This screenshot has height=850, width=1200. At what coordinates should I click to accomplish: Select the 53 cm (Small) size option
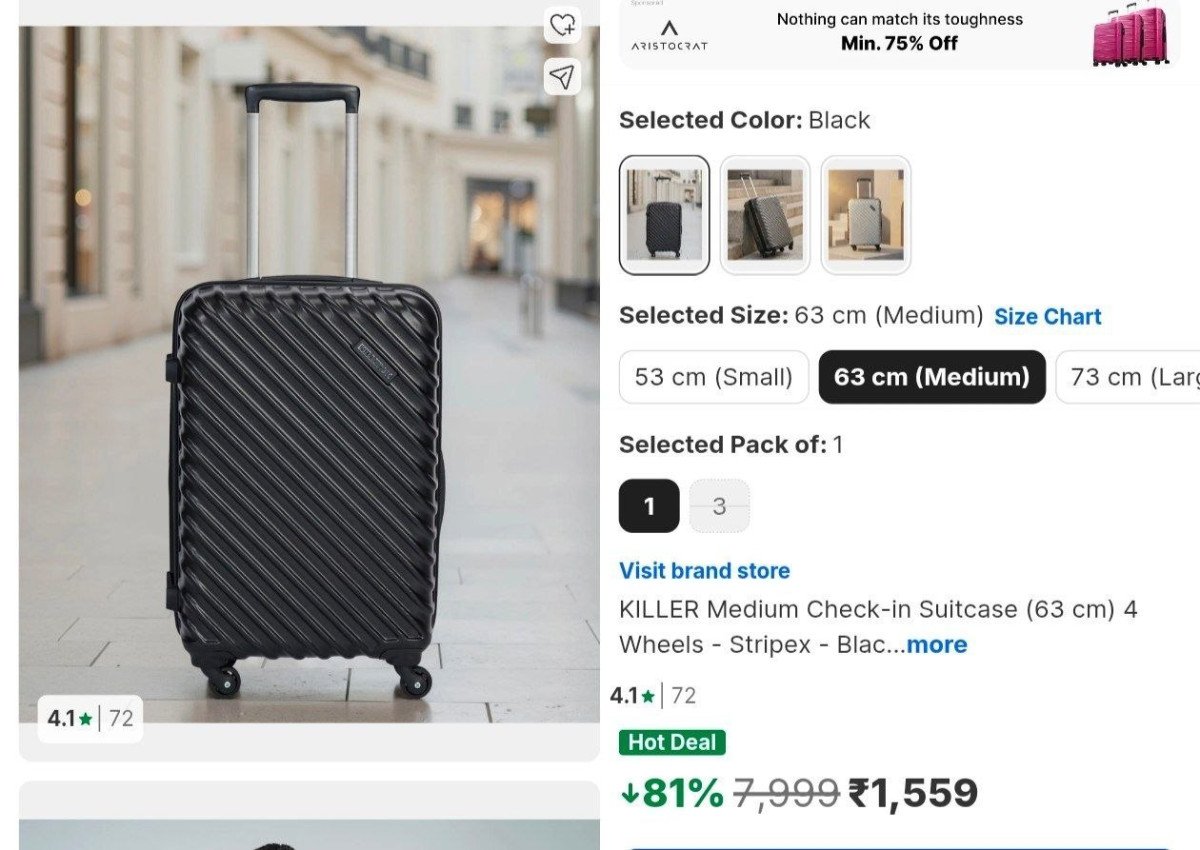click(x=713, y=377)
